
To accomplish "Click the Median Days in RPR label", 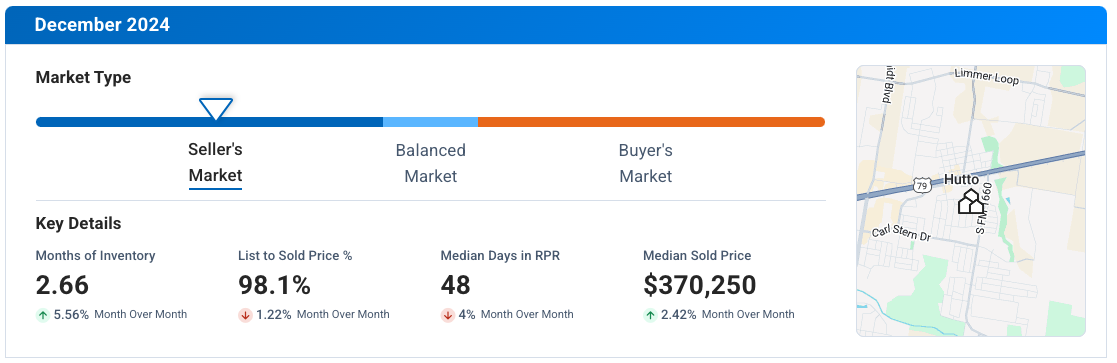I will (x=500, y=256).
